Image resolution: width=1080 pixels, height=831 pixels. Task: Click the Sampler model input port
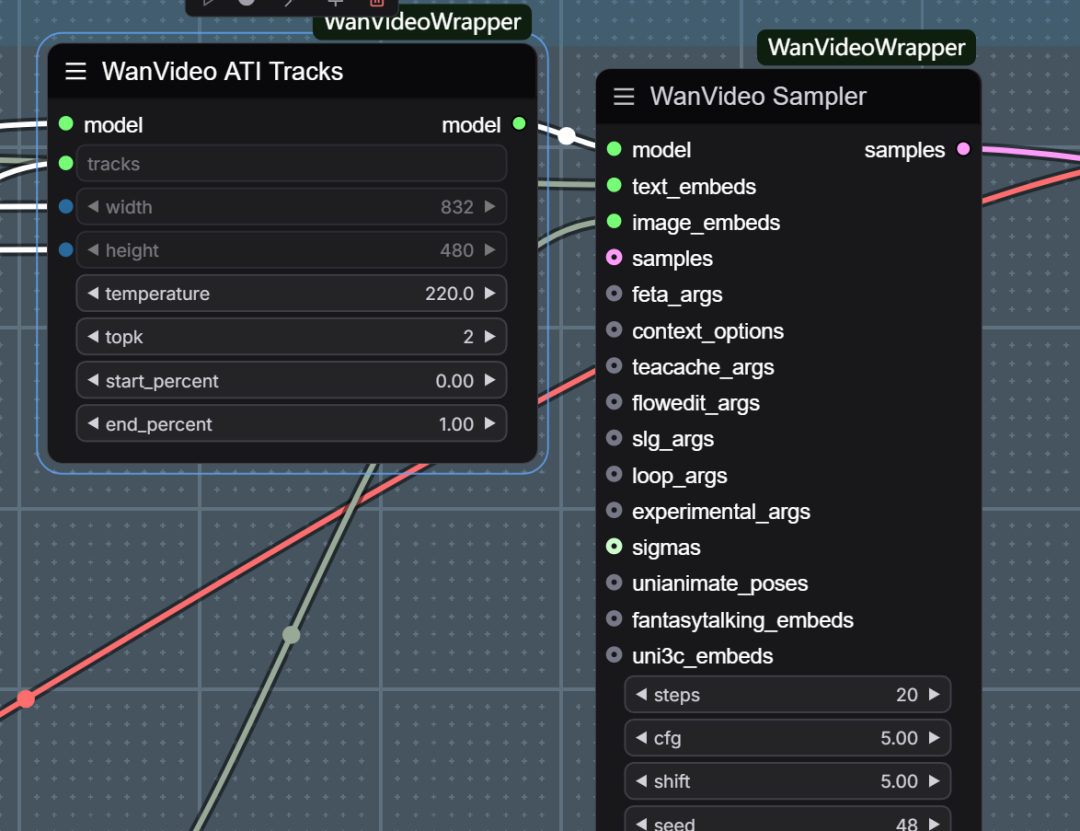click(x=614, y=149)
